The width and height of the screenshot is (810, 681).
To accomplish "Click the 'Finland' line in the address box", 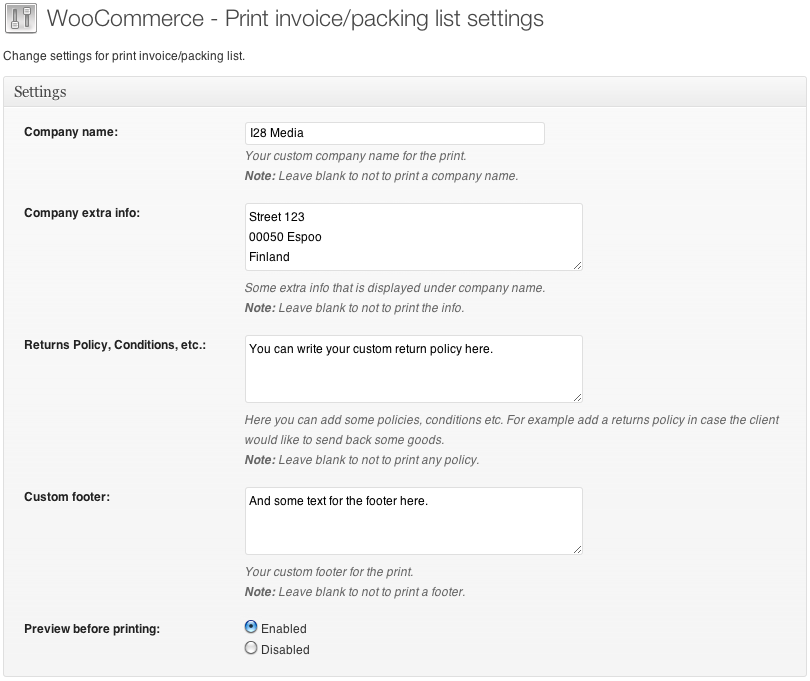I will tap(270, 257).
